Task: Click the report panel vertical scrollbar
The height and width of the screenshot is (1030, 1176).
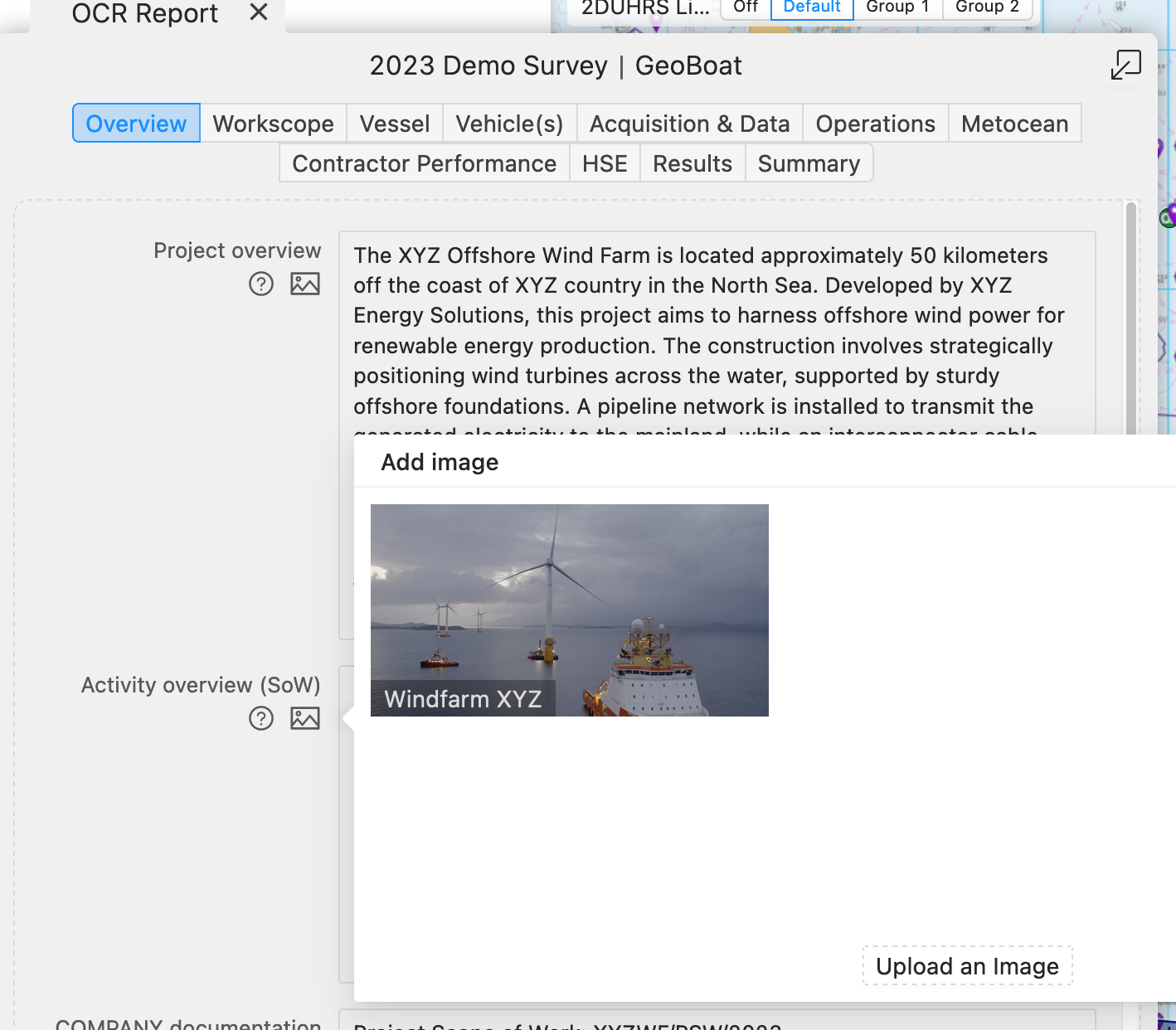Action: (1130, 318)
